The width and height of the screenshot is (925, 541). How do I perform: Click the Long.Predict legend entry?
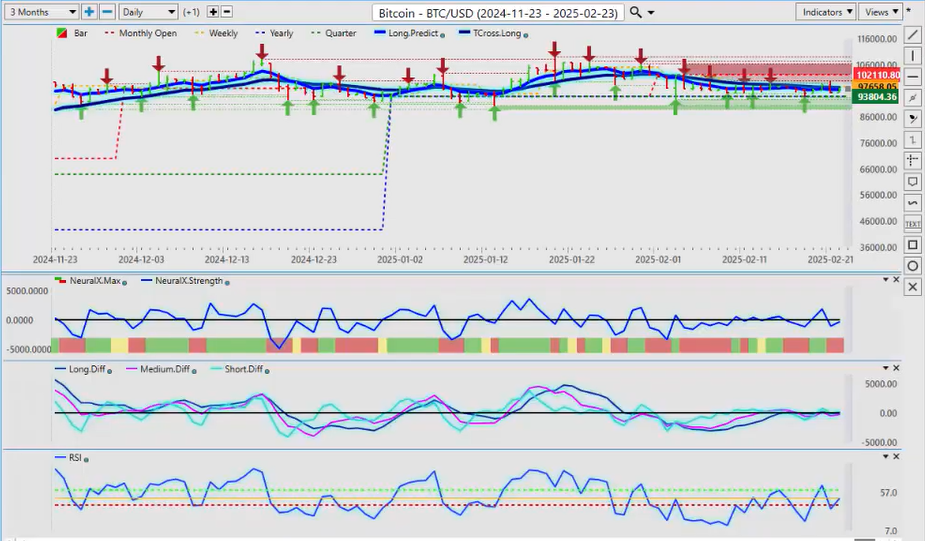(406, 33)
